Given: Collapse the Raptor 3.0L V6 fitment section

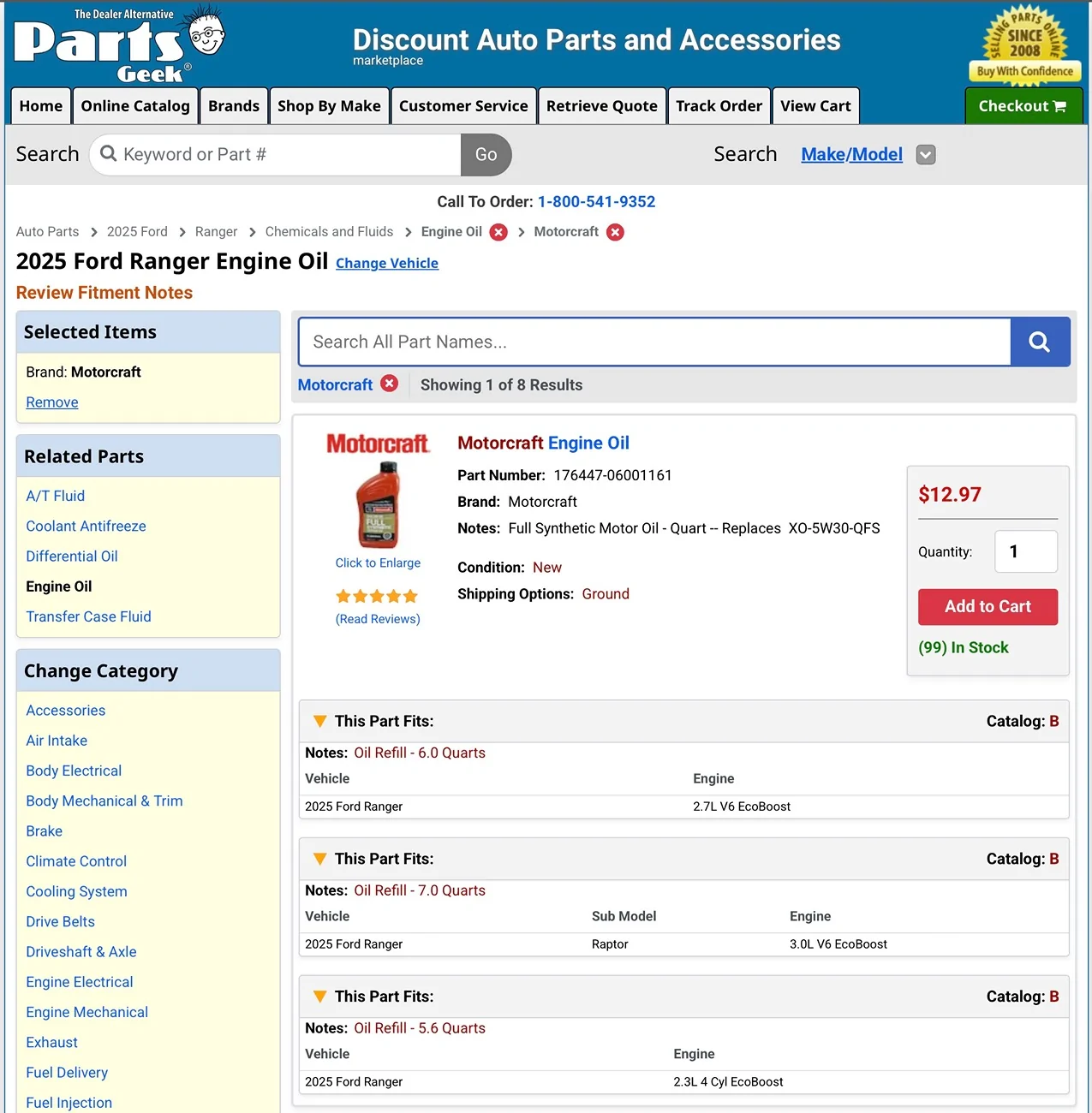Looking at the screenshot, I should pyautogui.click(x=319, y=859).
